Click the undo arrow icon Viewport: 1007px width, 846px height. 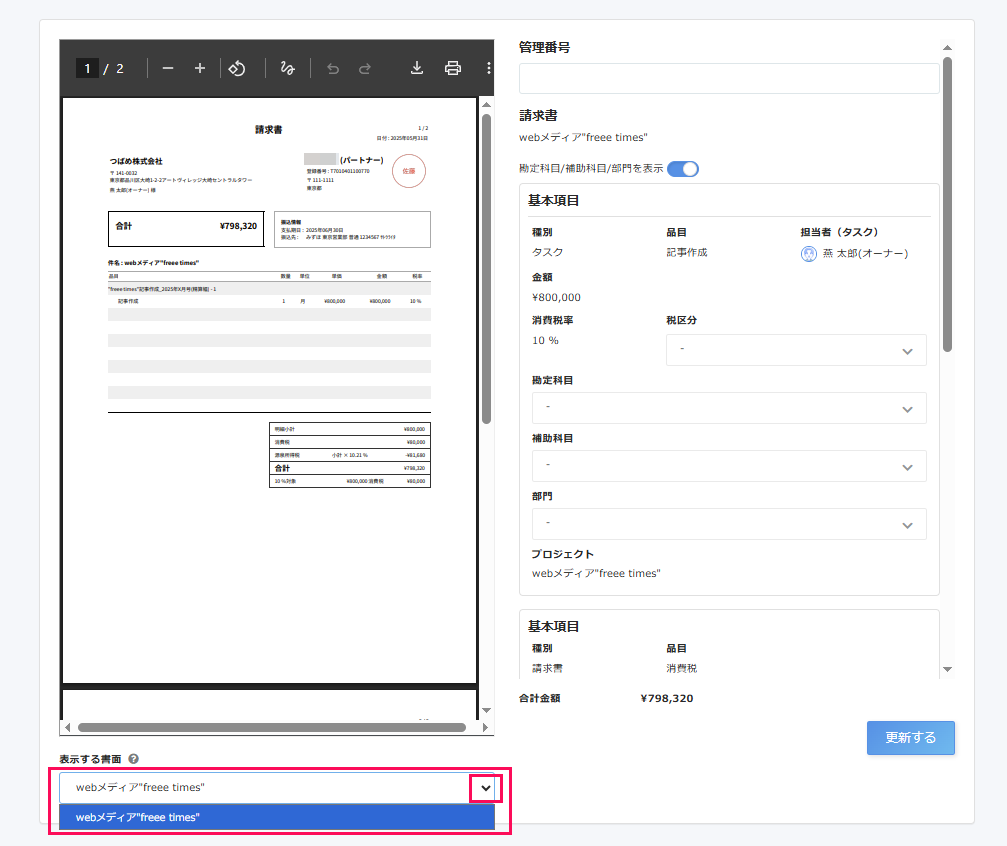coord(332,68)
